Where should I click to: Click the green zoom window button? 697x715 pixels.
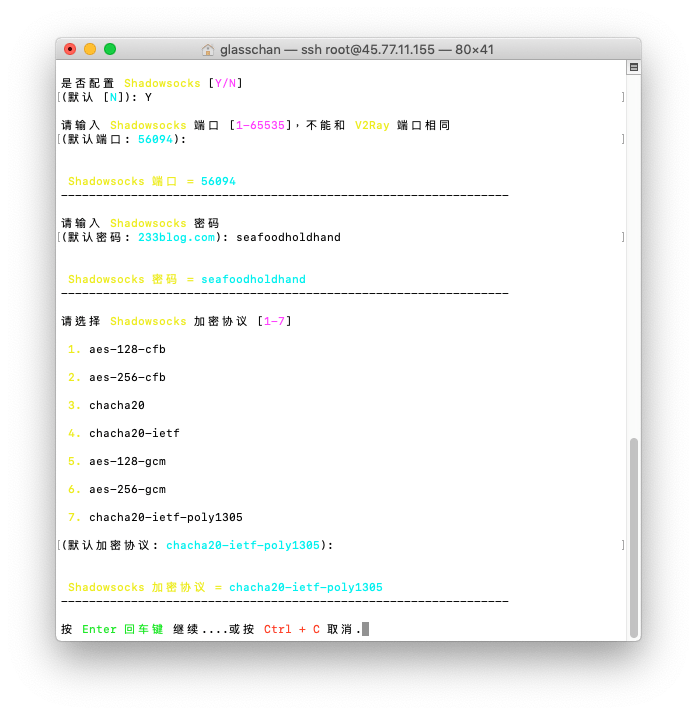(x=110, y=49)
